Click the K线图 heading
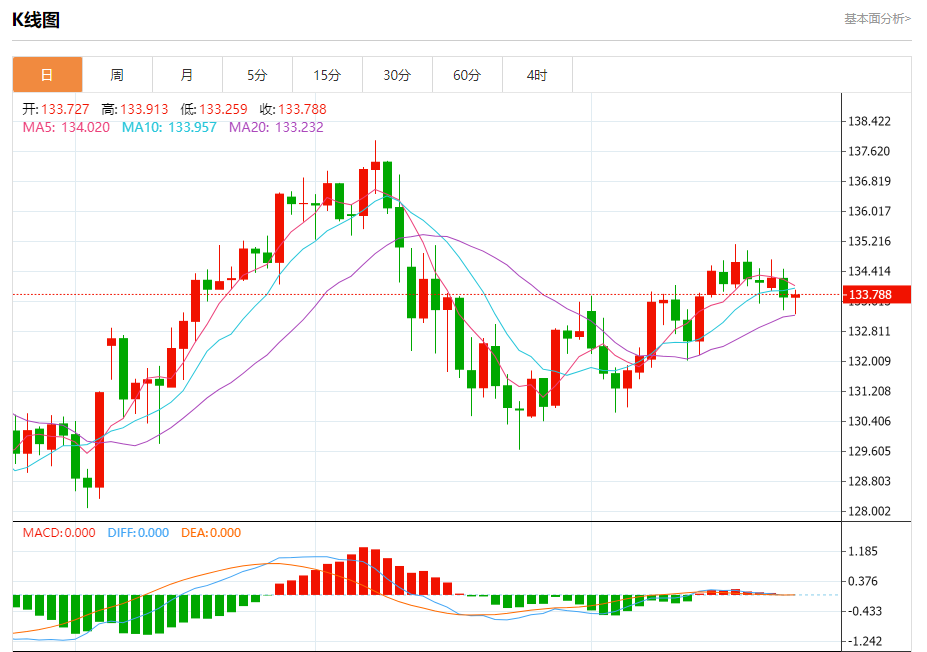 click(36, 20)
